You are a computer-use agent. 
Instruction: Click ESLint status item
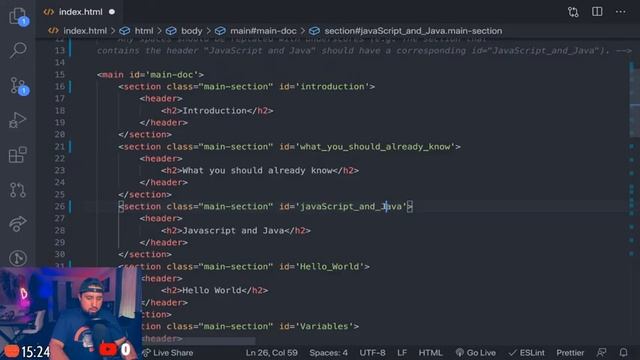click(527, 353)
